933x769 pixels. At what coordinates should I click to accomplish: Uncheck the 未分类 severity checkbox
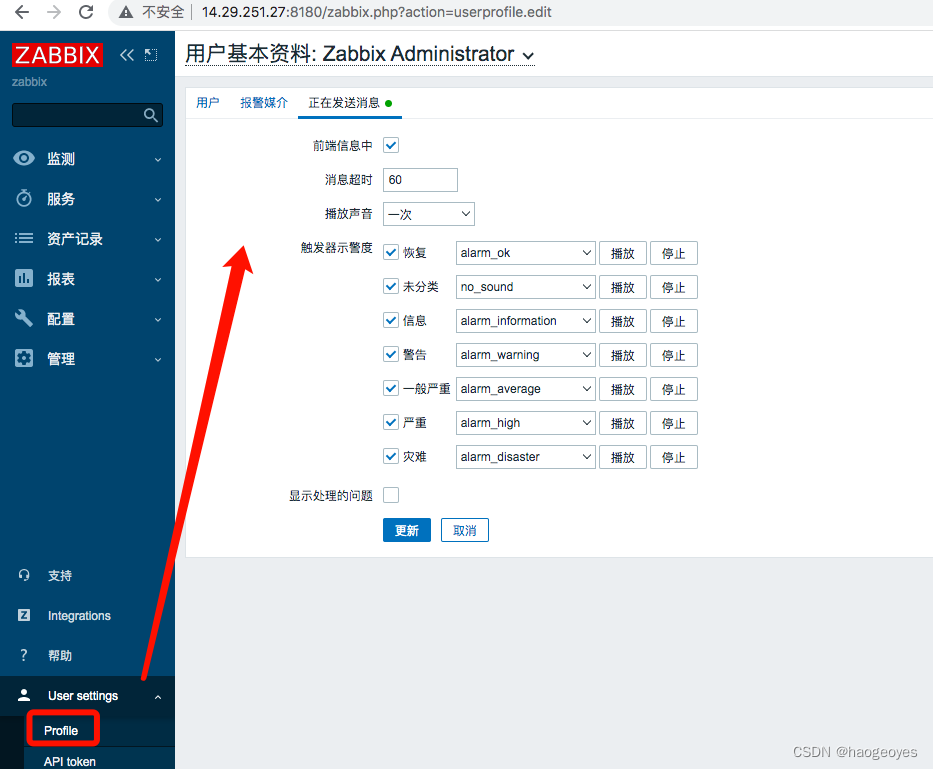pos(391,286)
